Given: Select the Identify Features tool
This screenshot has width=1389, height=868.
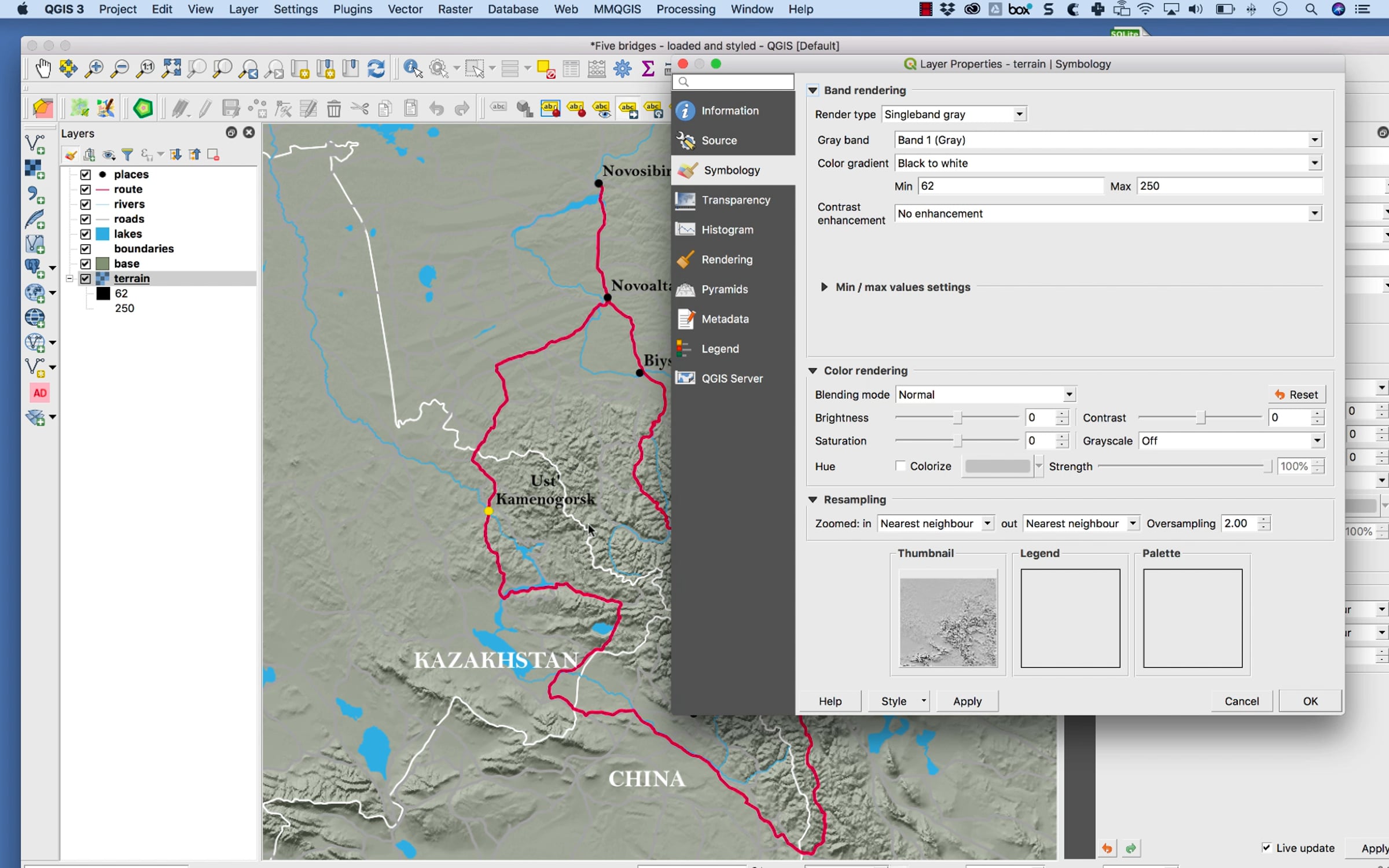Looking at the screenshot, I should tap(413, 69).
